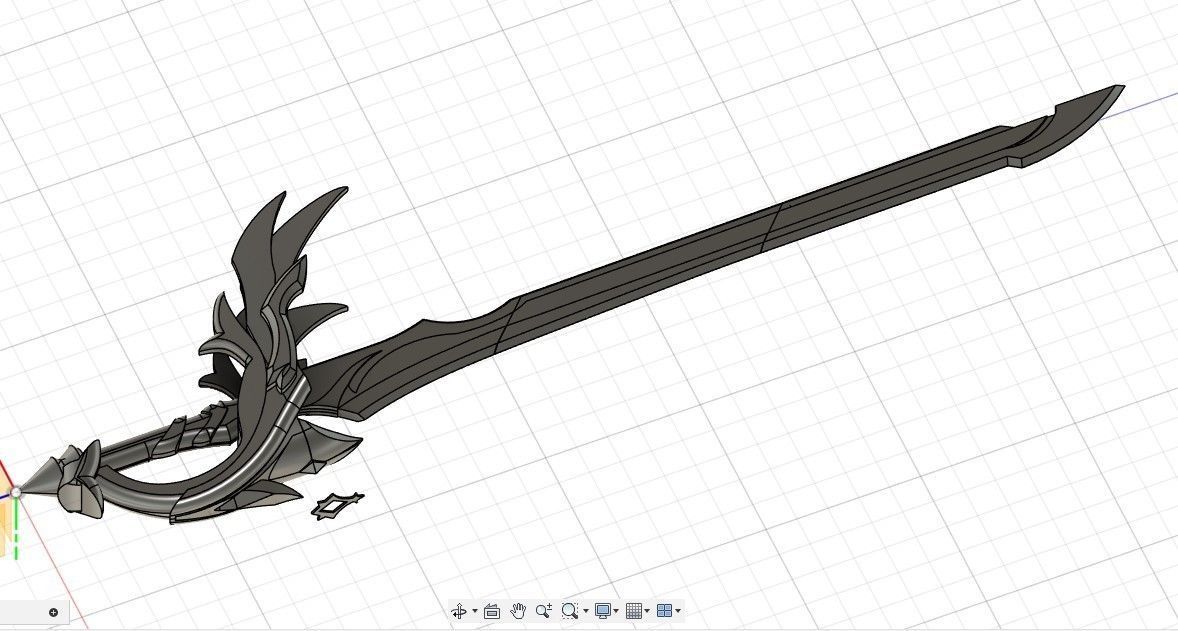Open the Viewports layout icon
This screenshot has height=631, width=1178.
(x=665, y=611)
